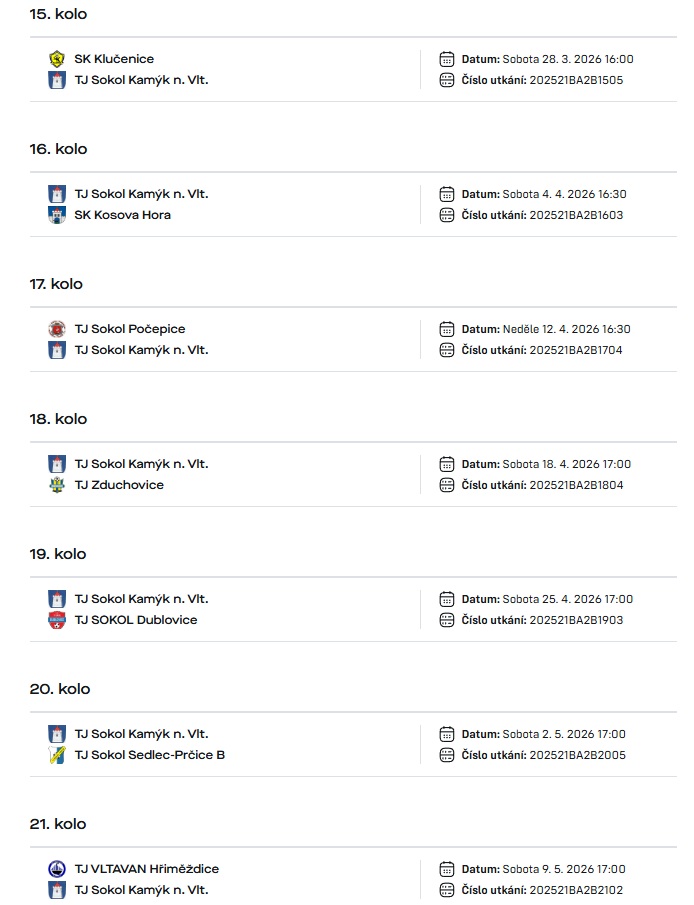
Task: Click the TJ Zduchovice club crest
Action: 57,485
